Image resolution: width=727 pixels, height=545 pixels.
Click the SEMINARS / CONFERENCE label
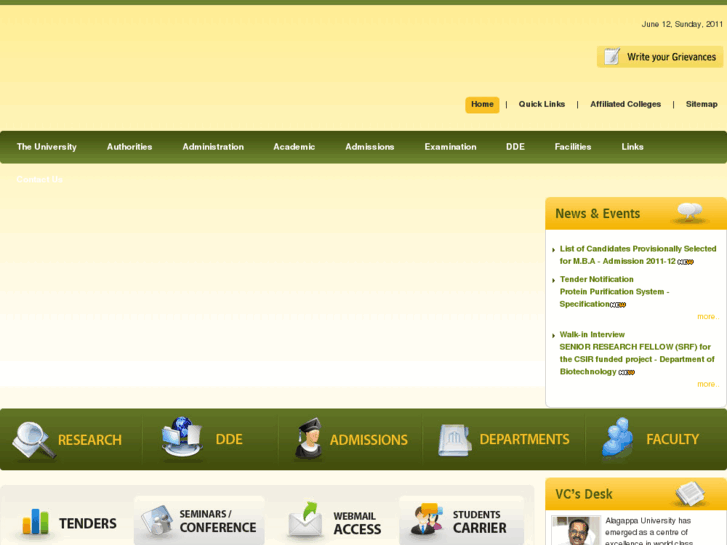[x=217, y=521]
